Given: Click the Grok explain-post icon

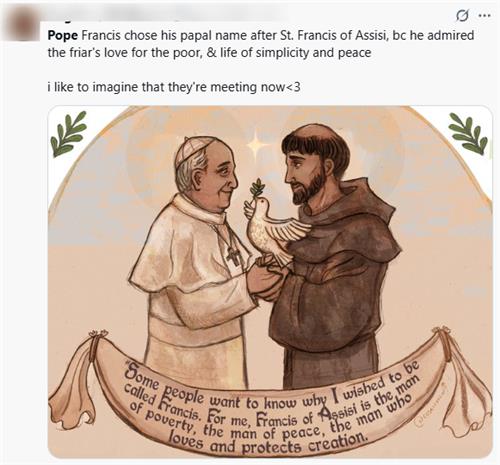Looking at the screenshot, I should click(462, 15).
